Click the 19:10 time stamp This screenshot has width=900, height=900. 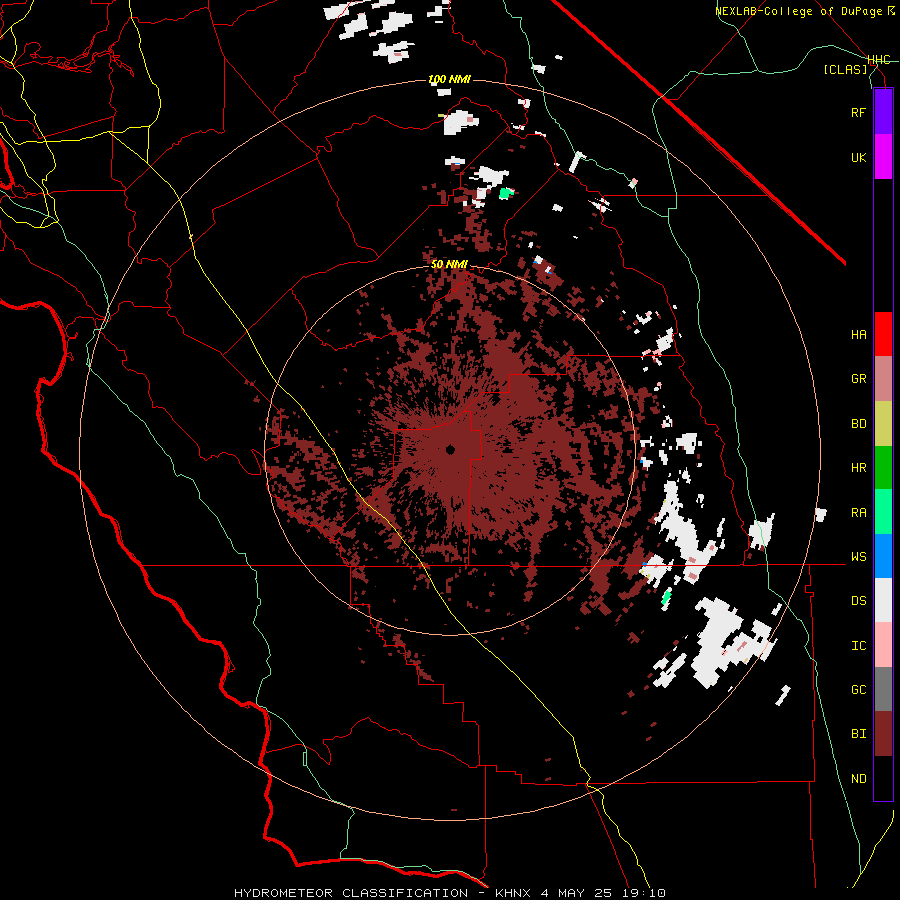click(643, 893)
